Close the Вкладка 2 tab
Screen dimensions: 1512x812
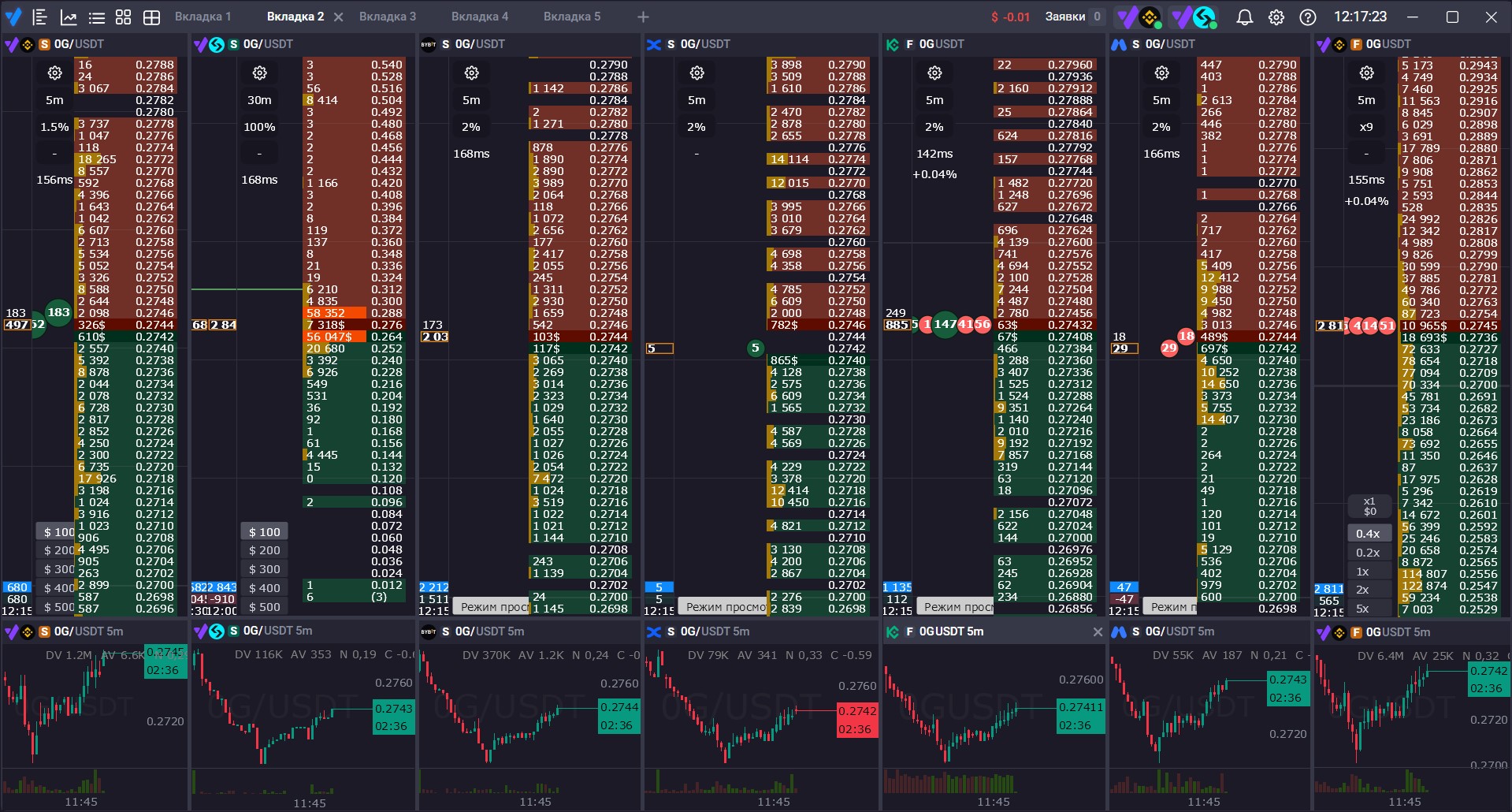click(338, 17)
